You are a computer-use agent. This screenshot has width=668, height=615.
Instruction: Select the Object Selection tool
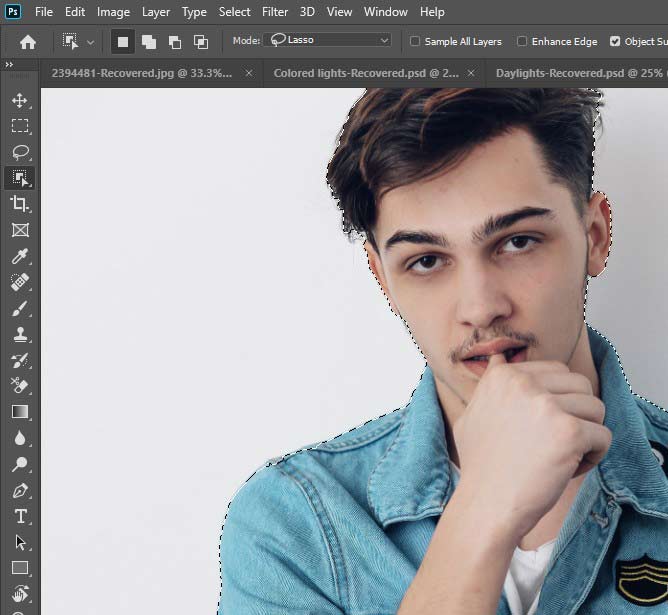coord(20,178)
